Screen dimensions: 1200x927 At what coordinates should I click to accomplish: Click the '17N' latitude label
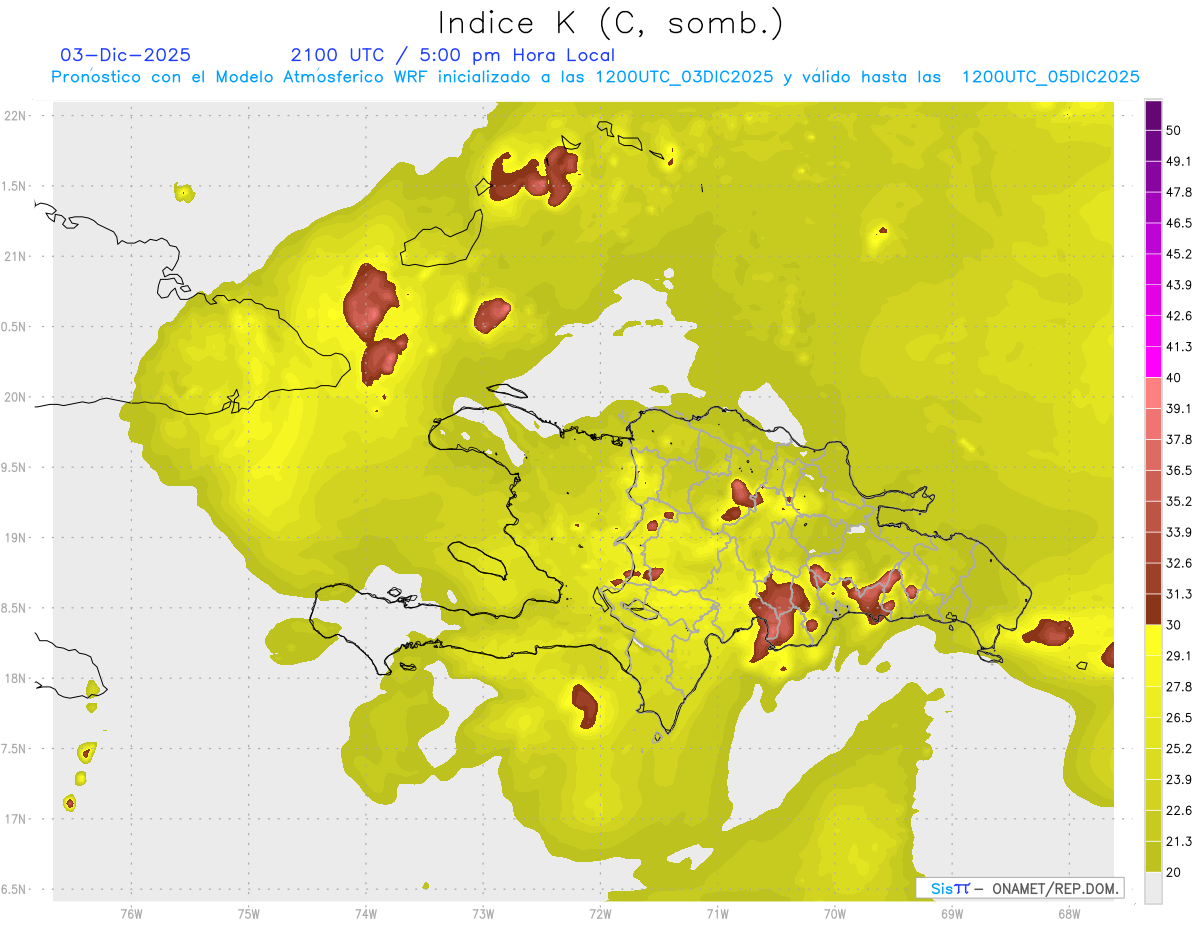pos(15,819)
